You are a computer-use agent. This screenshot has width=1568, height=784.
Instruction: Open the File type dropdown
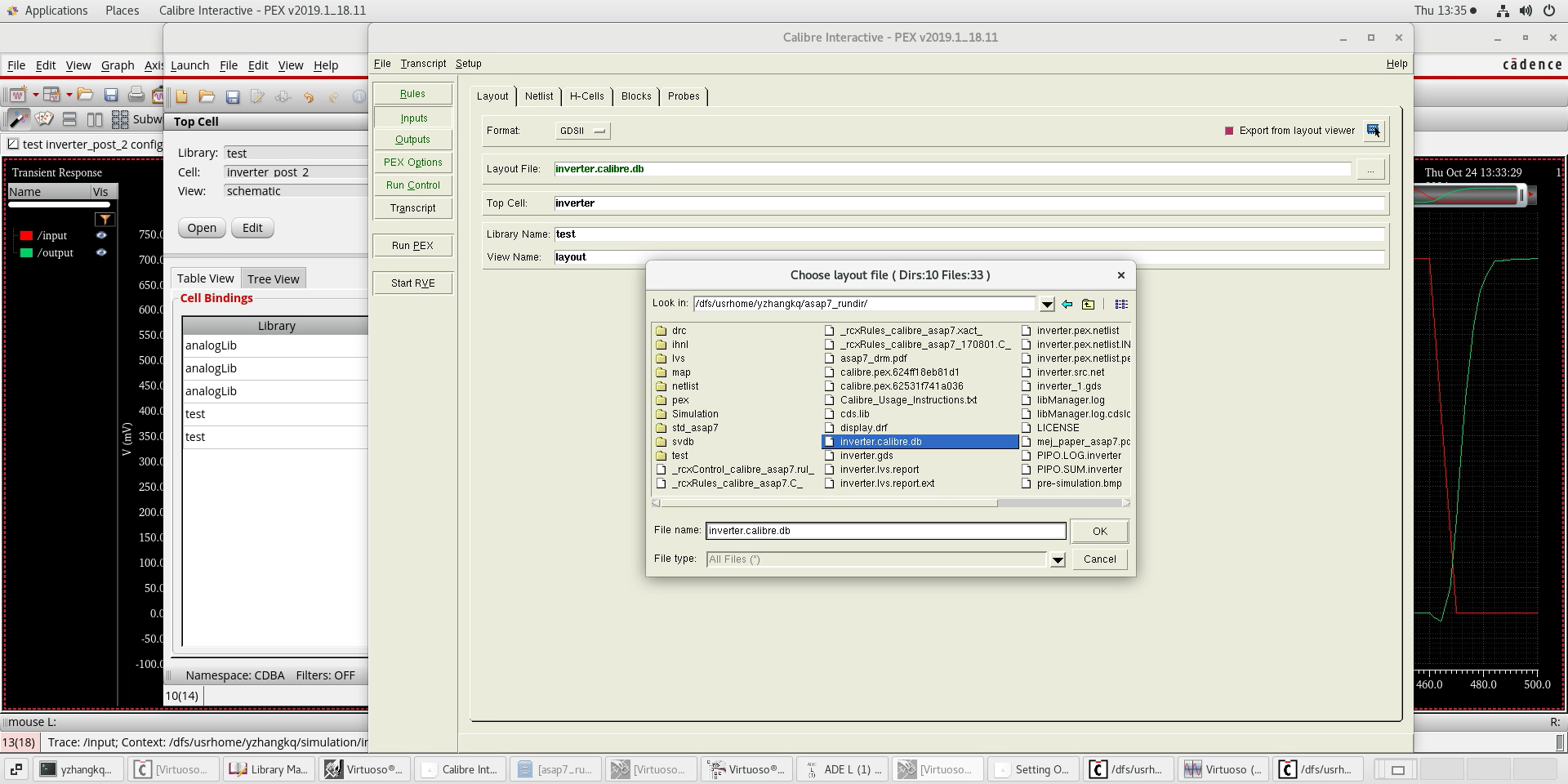click(x=1058, y=559)
